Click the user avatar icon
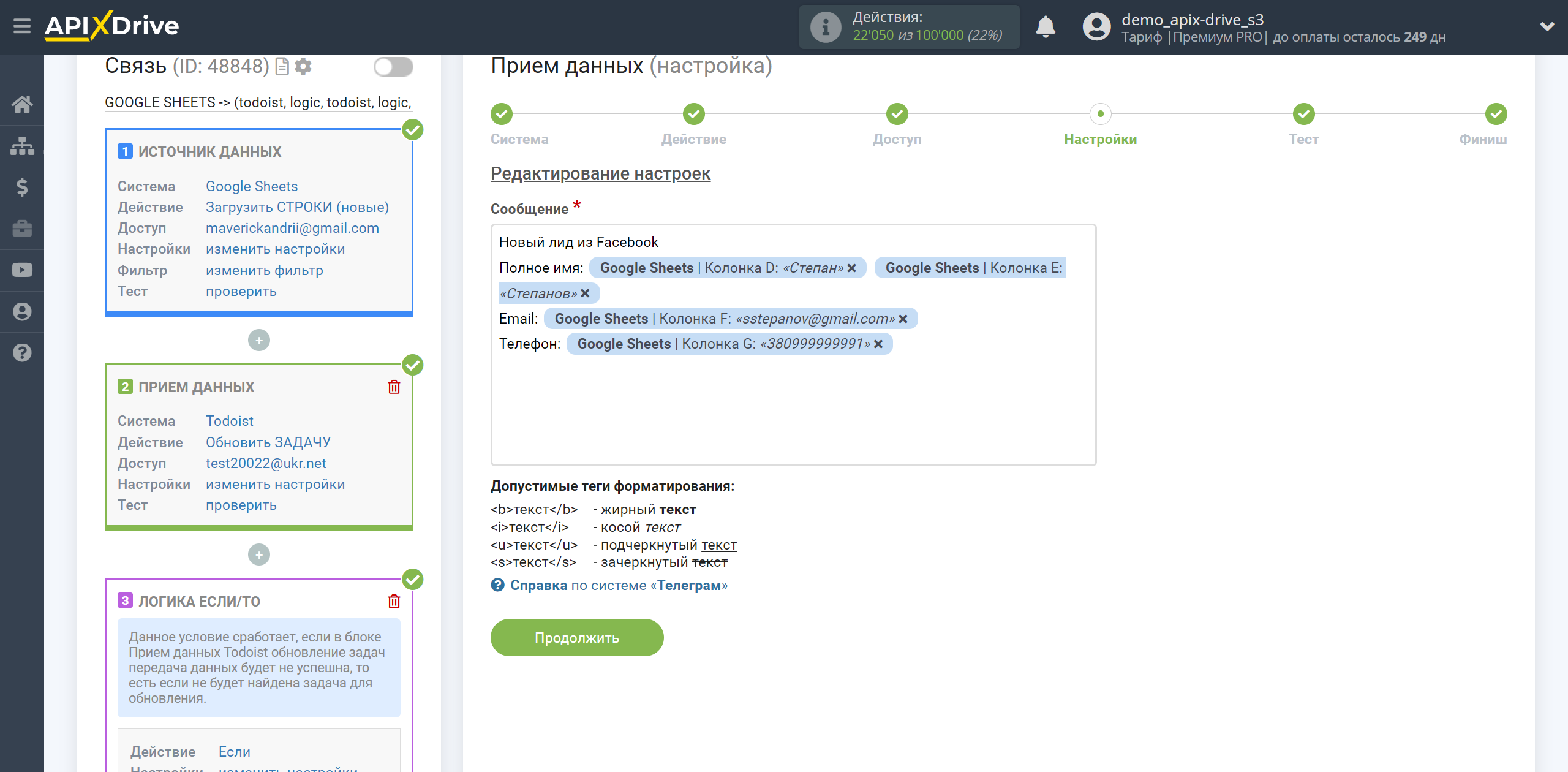 point(1096,27)
